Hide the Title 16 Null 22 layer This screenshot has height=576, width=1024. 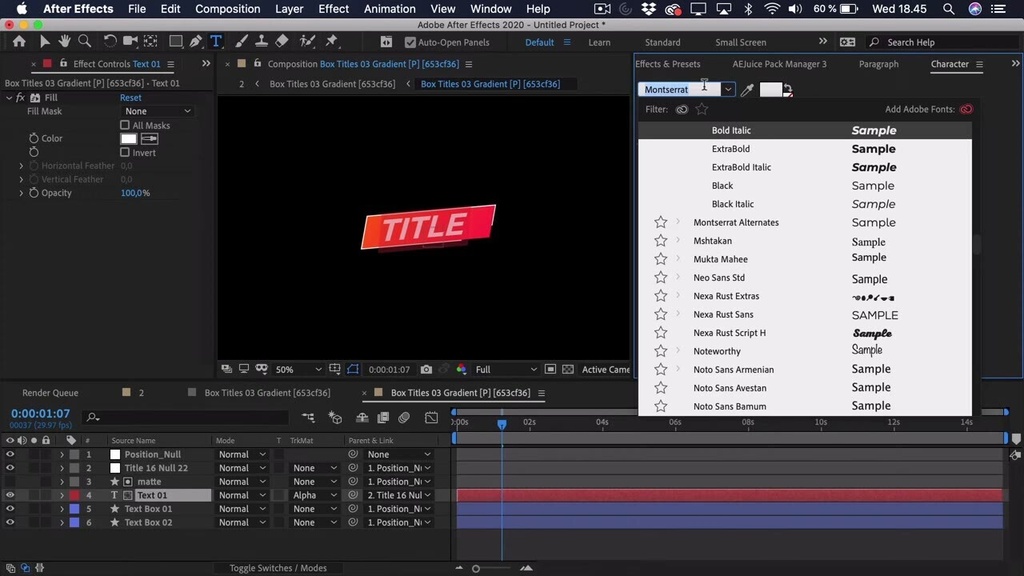click(10, 468)
